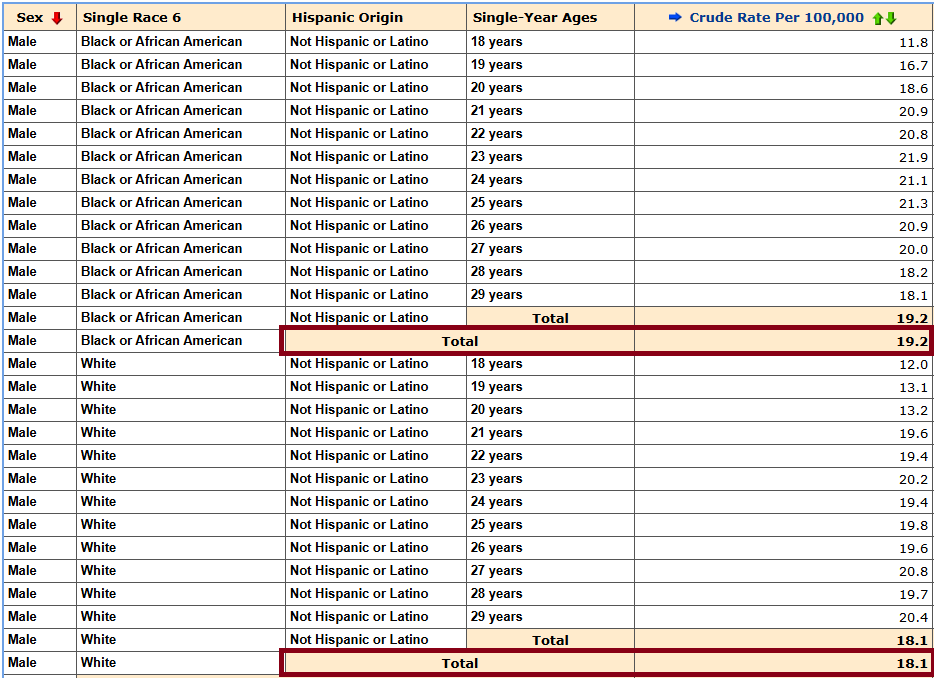Select the 19.8 crude rate value
The width and height of the screenshot is (934, 678).
(x=913, y=525)
